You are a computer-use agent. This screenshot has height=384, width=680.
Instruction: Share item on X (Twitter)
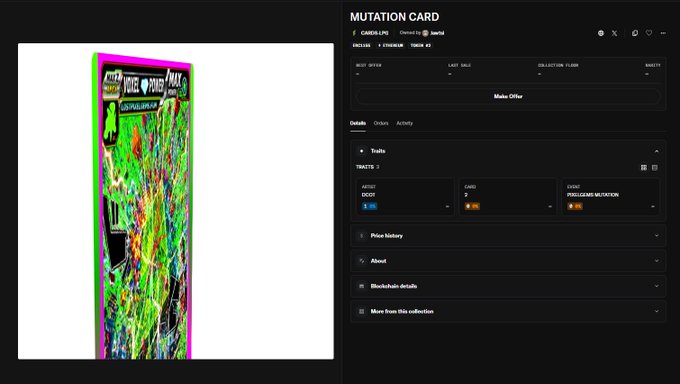pos(615,33)
